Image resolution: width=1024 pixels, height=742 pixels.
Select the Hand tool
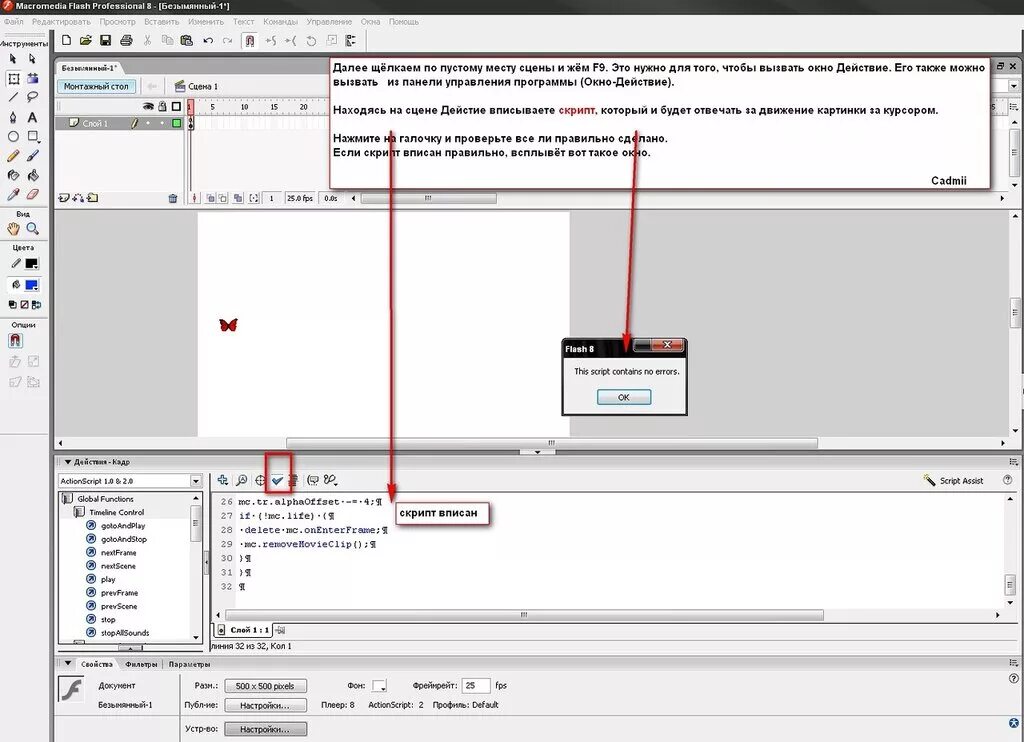13,229
